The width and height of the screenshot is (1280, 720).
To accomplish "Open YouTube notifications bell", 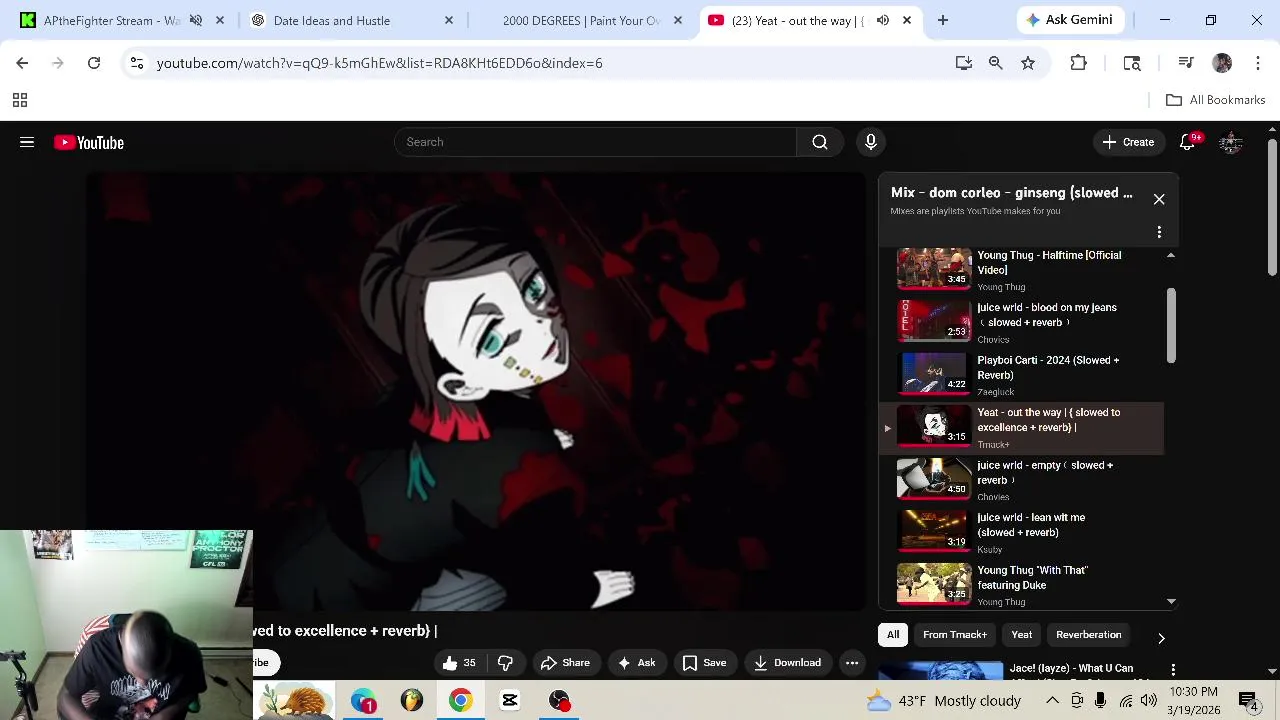I will point(1188,142).
